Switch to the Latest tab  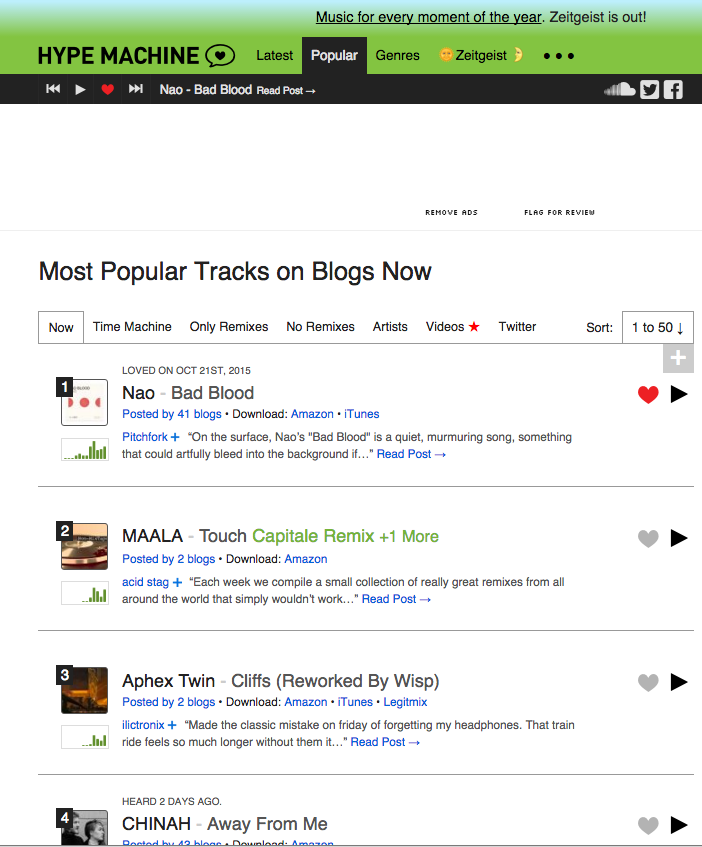[x=274, y=56]
